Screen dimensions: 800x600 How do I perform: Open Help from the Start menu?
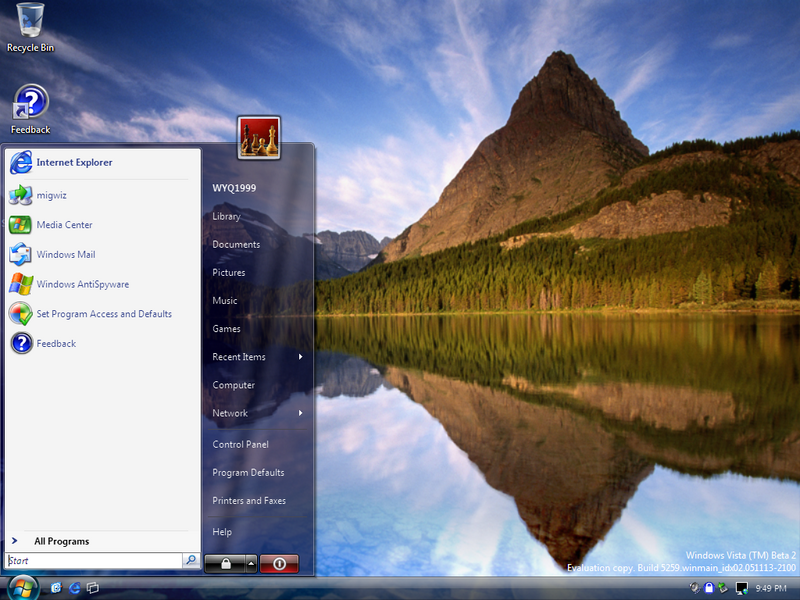222,532
